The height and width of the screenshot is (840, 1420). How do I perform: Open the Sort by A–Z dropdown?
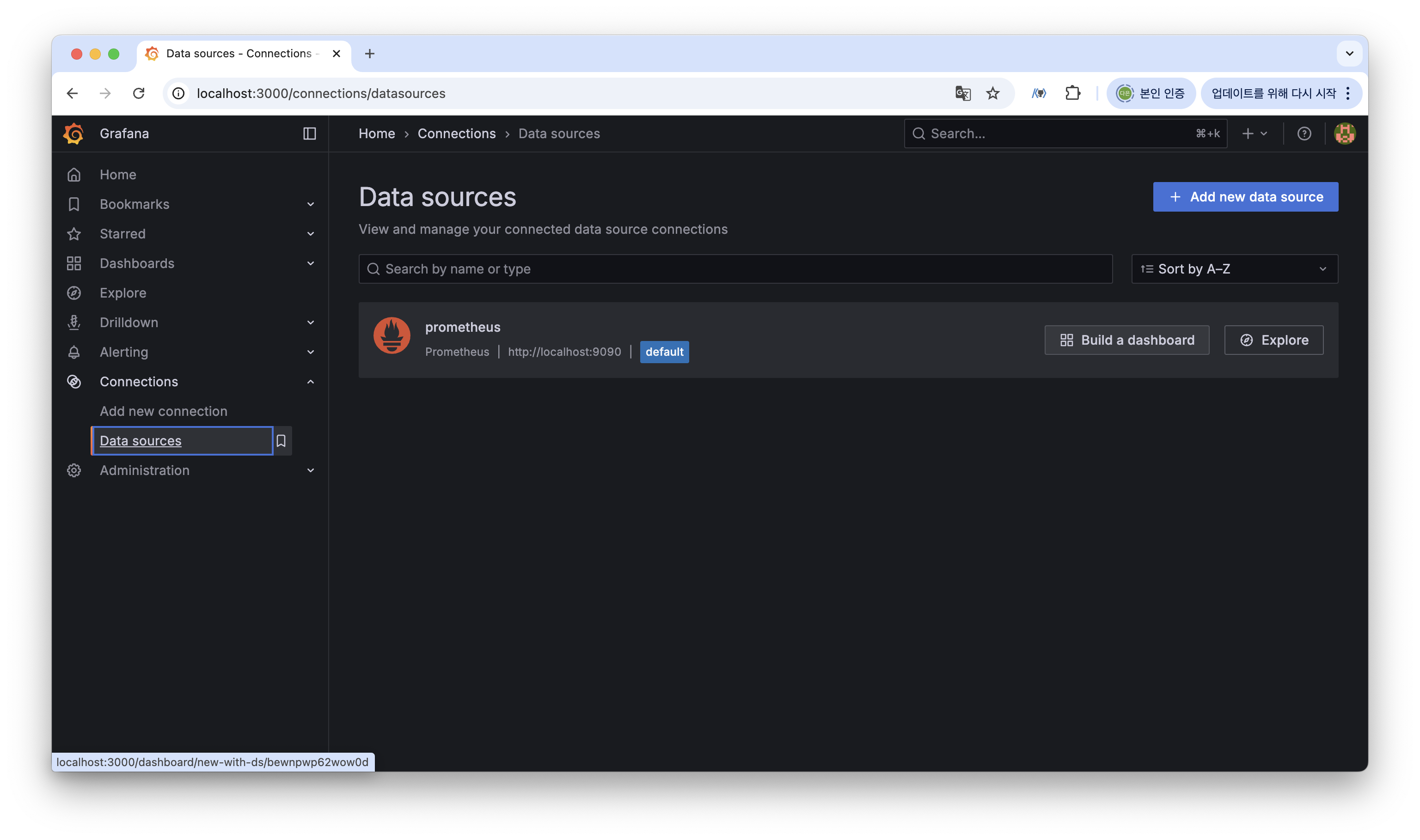1234,269
